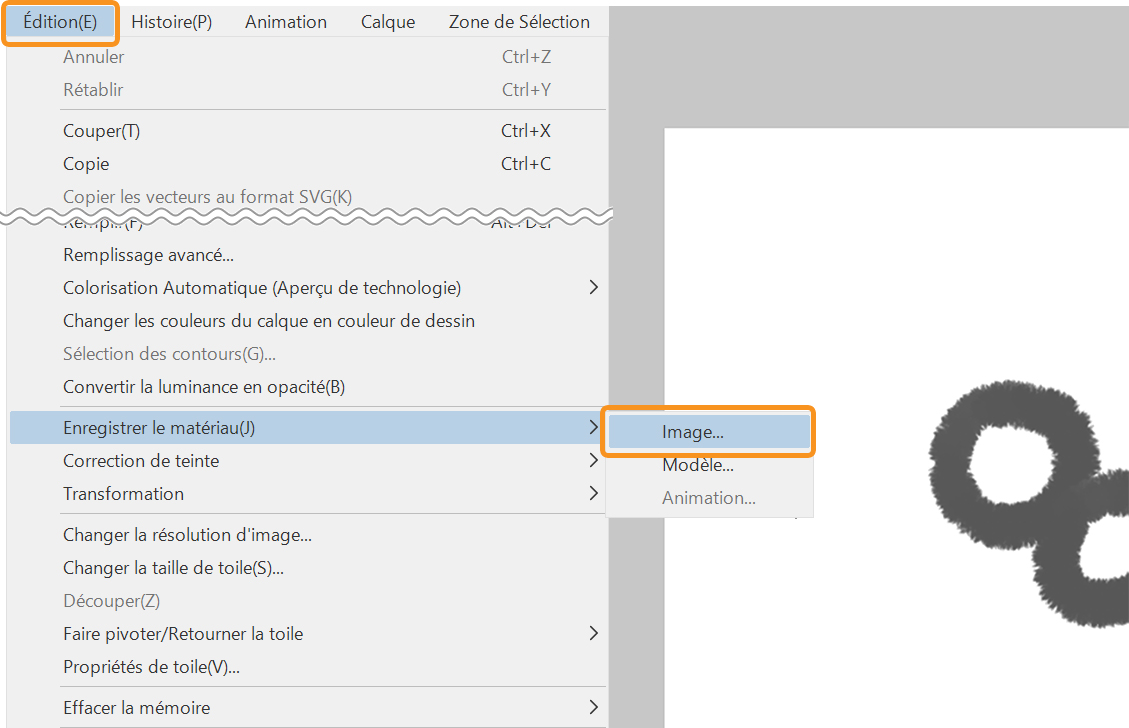Screen dimensions: 1129x728
Task: Choose Convertir la luminance en opacité(B)
Action: pyautogui.click(x=203, y=387)
